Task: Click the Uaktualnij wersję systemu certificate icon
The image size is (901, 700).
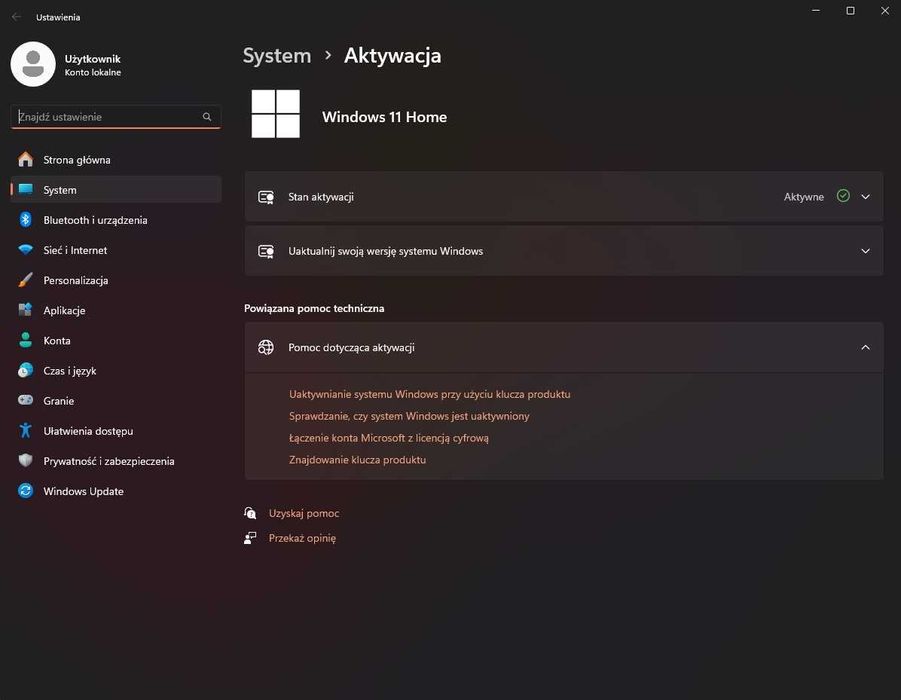Action: click(x=266, y=251)
